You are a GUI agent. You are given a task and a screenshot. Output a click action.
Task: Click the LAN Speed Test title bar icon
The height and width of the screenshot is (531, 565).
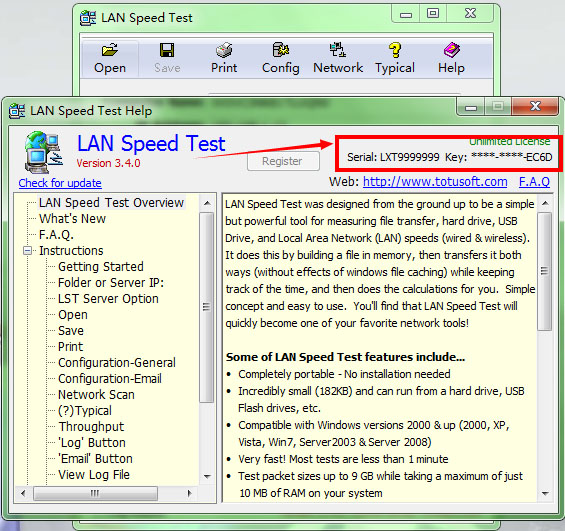[x=88, y=18]
